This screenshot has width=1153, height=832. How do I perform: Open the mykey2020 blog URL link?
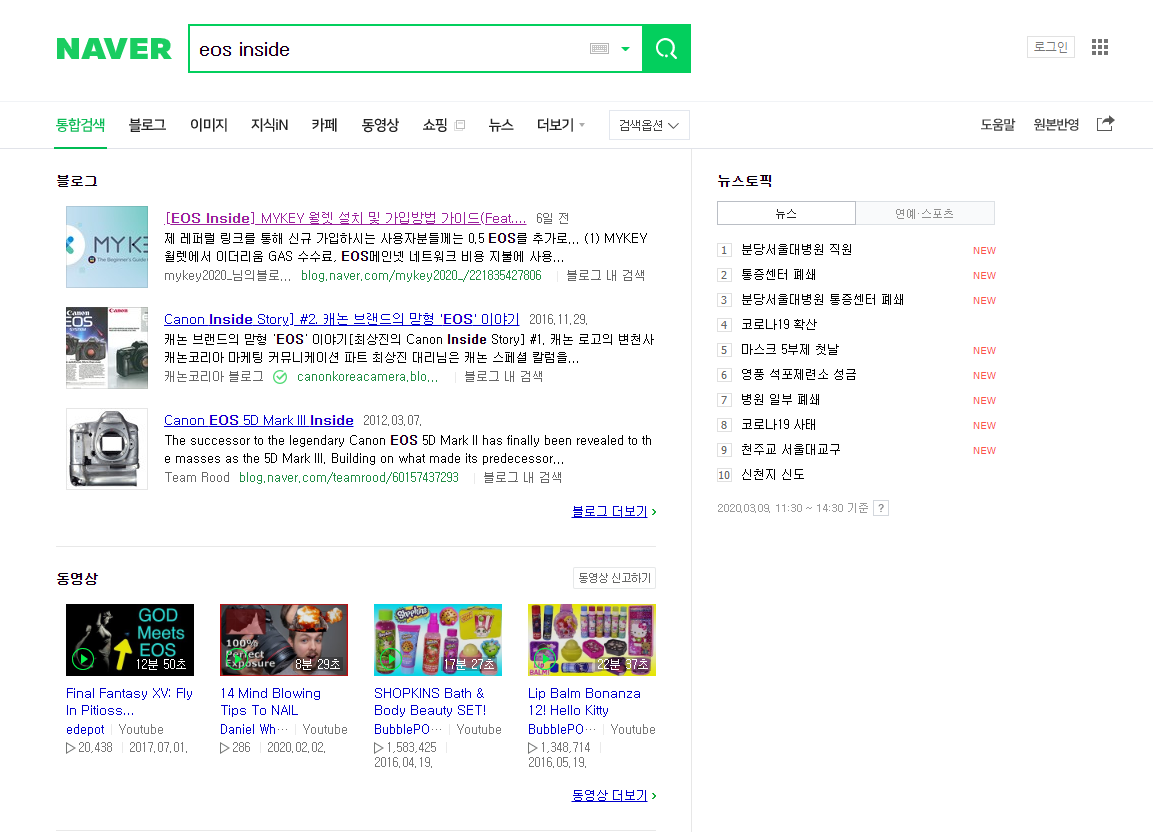point(421,276)
